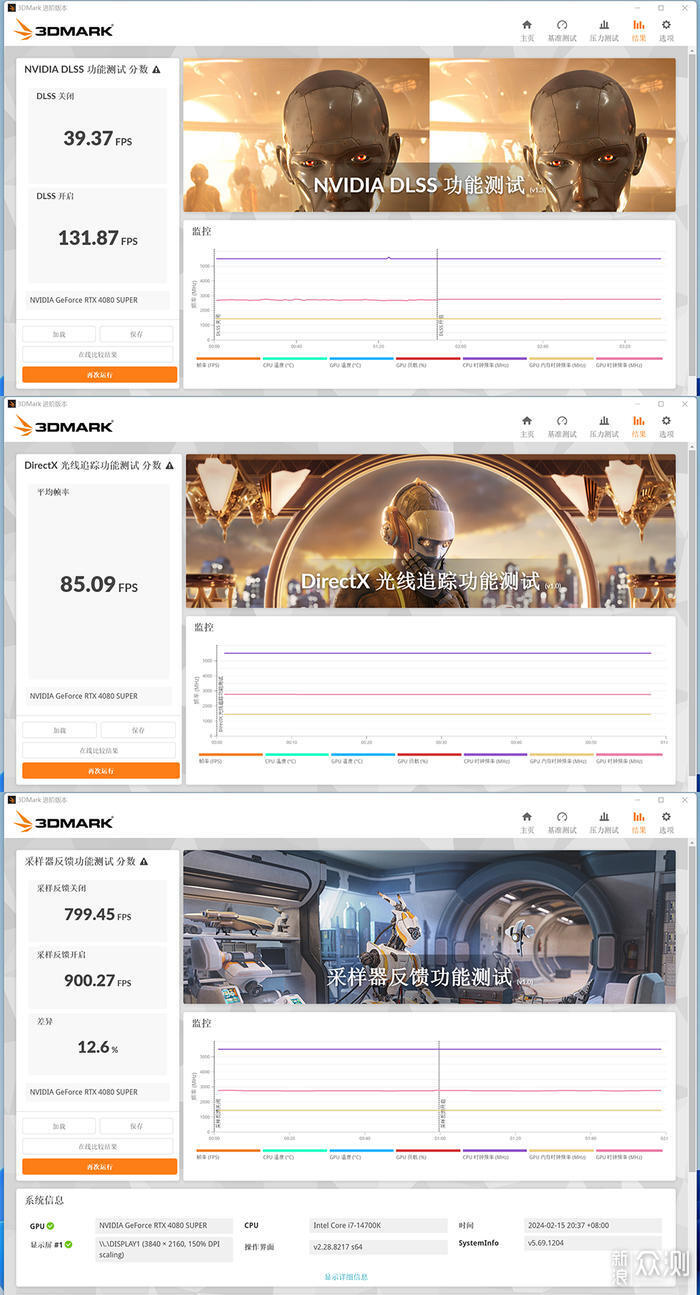Click 加载 in the DLSS window

[59, 335]
